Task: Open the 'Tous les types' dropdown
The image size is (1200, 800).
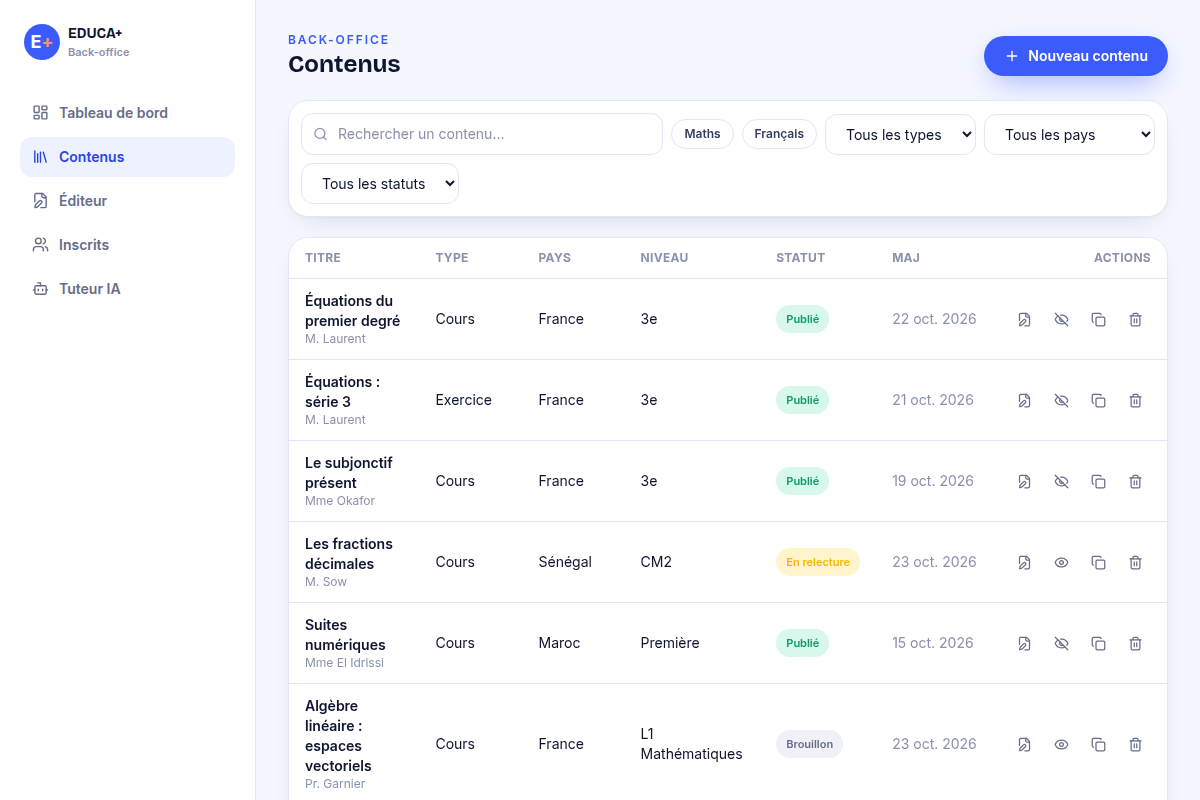Action: (x=900, y=135)
